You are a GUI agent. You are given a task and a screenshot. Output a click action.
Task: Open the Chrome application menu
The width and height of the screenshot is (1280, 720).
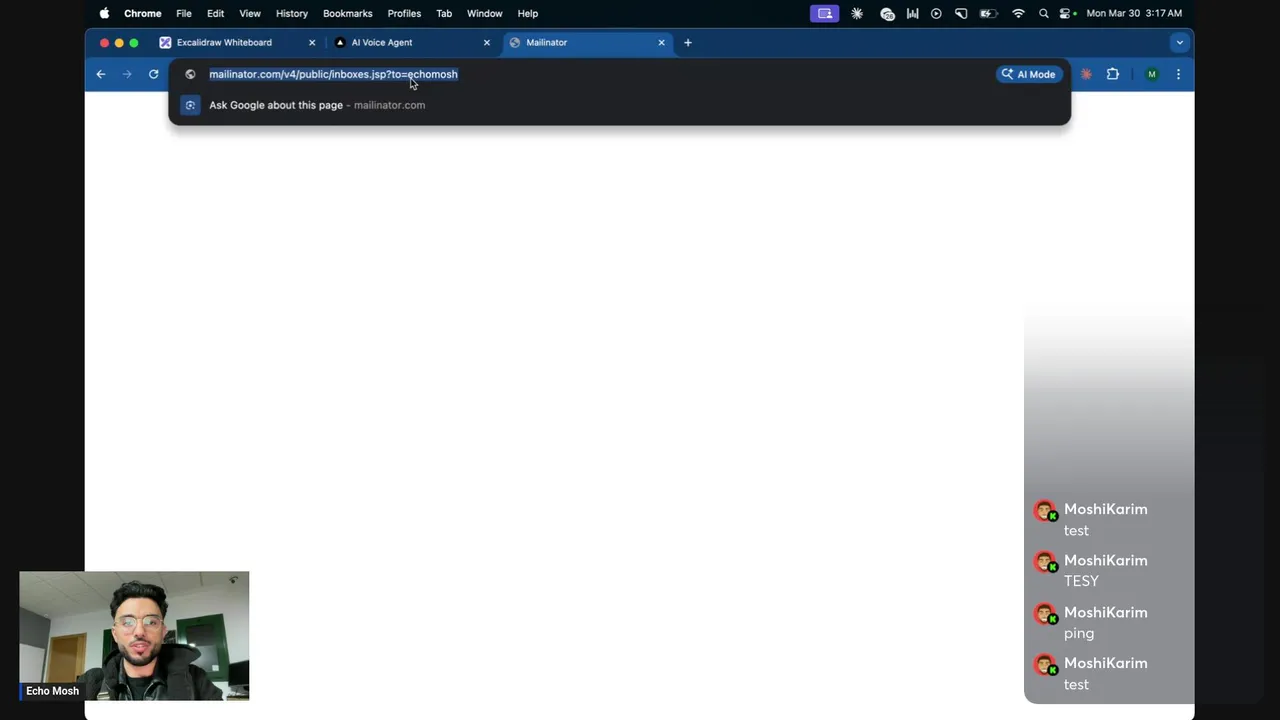142,13
